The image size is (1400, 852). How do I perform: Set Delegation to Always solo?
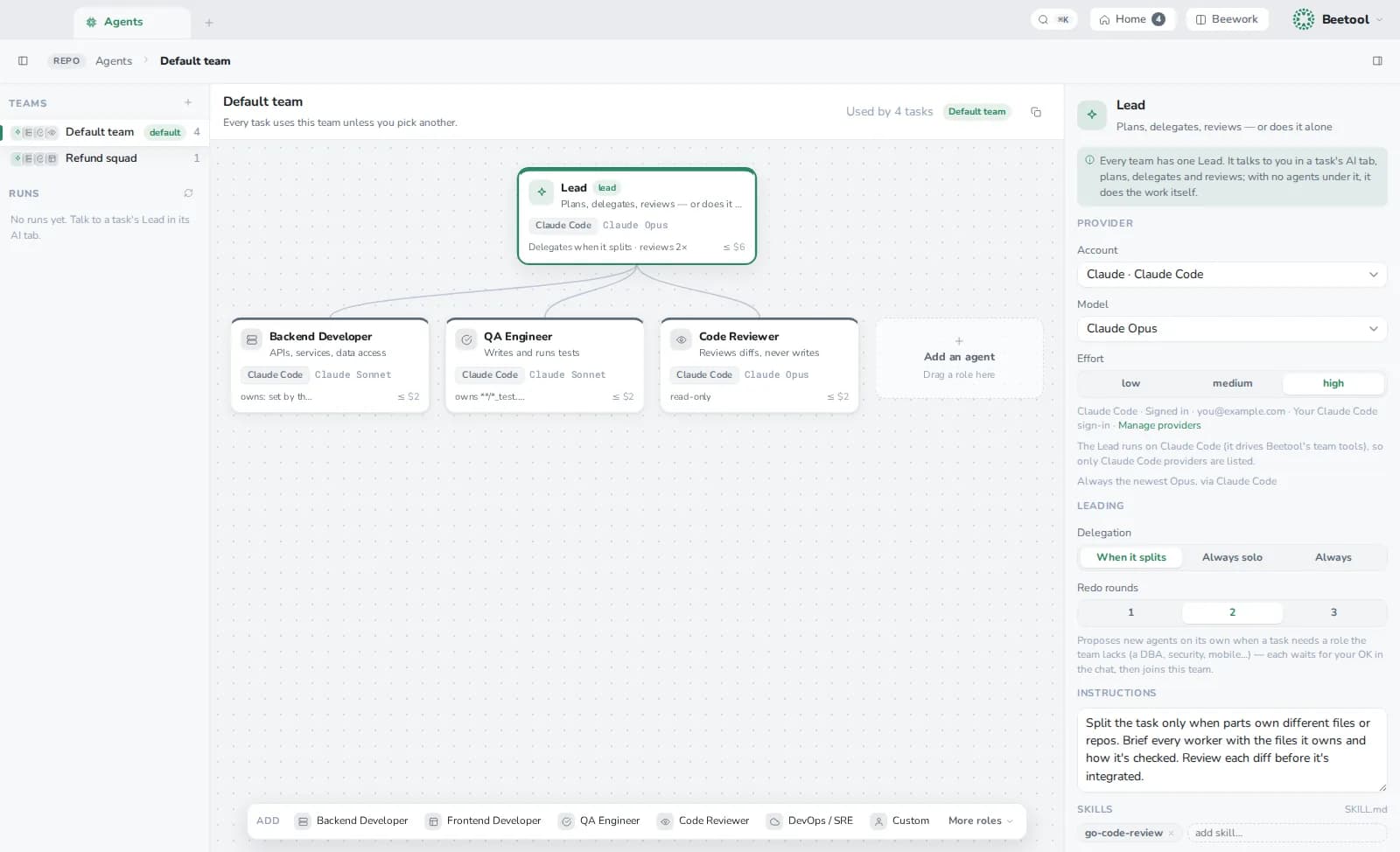tap(1232, 557)
